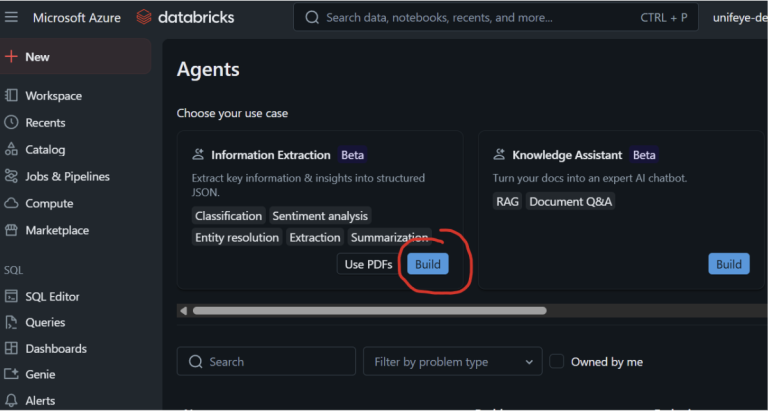The width and height of the screenshot is (768, 413).
Task: Click the SQL Editor icon
Action: click(x=12, y=297)
